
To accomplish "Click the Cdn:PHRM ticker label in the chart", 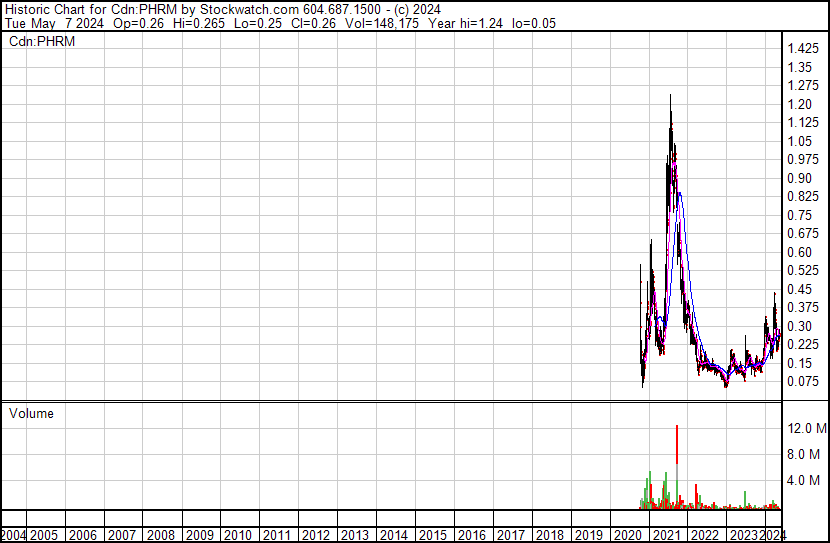I will tap(41, 42).
